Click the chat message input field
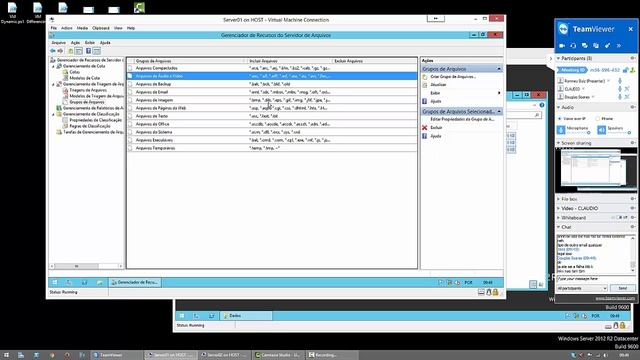The image size is (640, 360). 596,279
